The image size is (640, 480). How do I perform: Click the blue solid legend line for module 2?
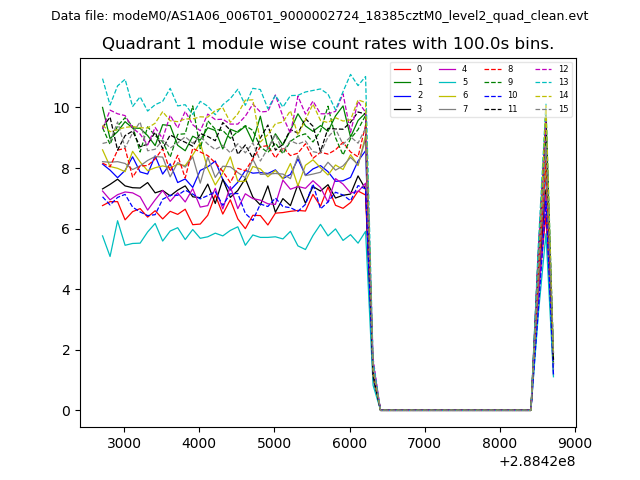coord(401,95)
